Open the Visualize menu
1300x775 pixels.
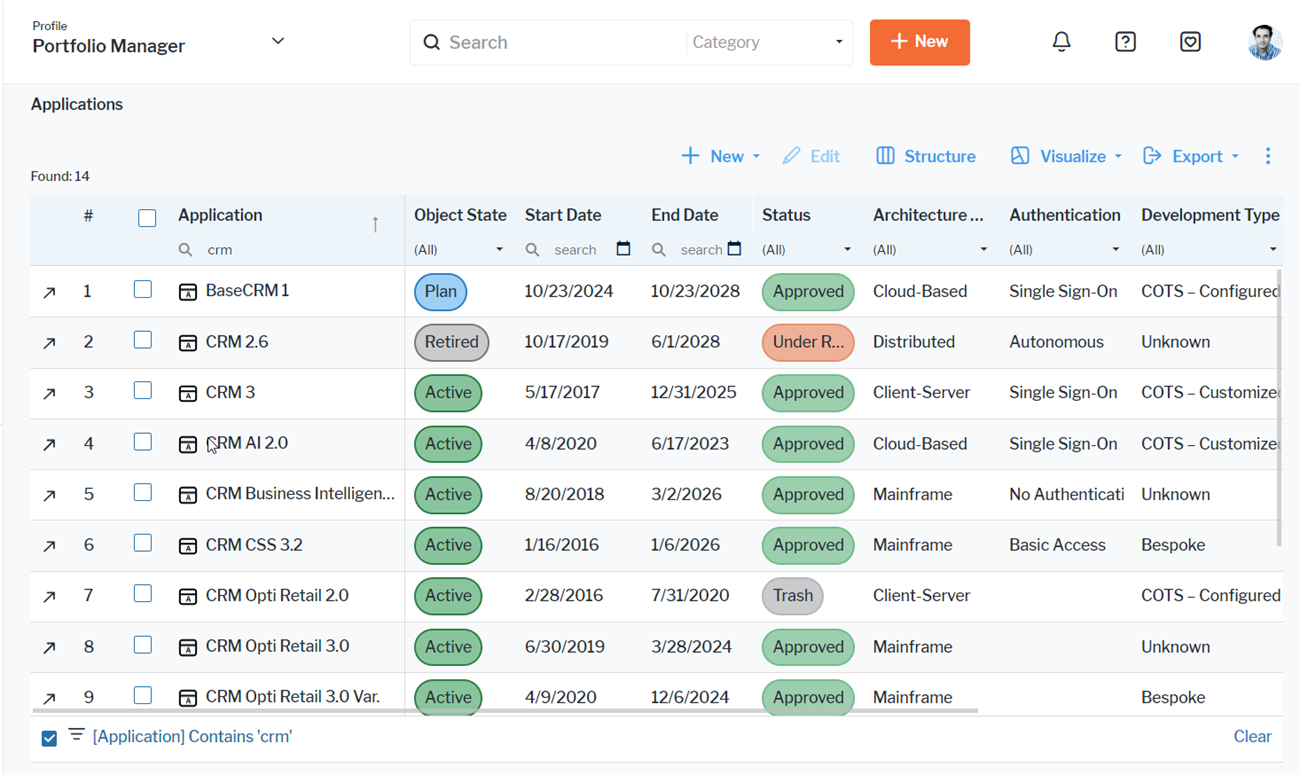(1066, 156)
